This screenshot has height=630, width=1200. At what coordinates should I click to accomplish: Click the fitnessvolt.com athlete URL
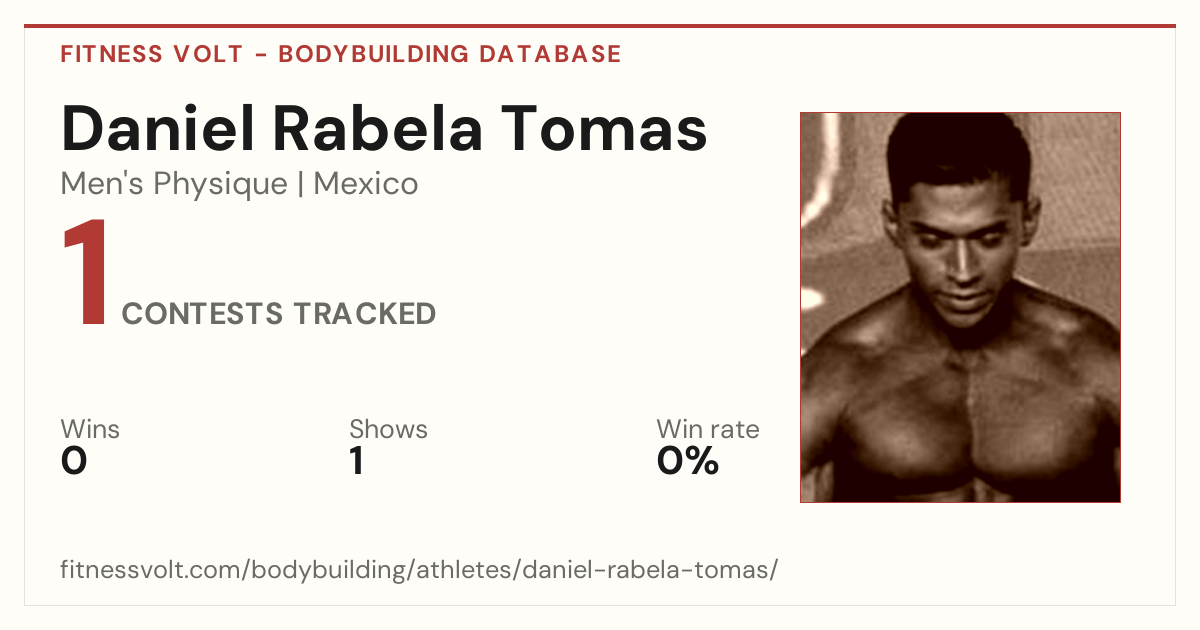[419, 570]
